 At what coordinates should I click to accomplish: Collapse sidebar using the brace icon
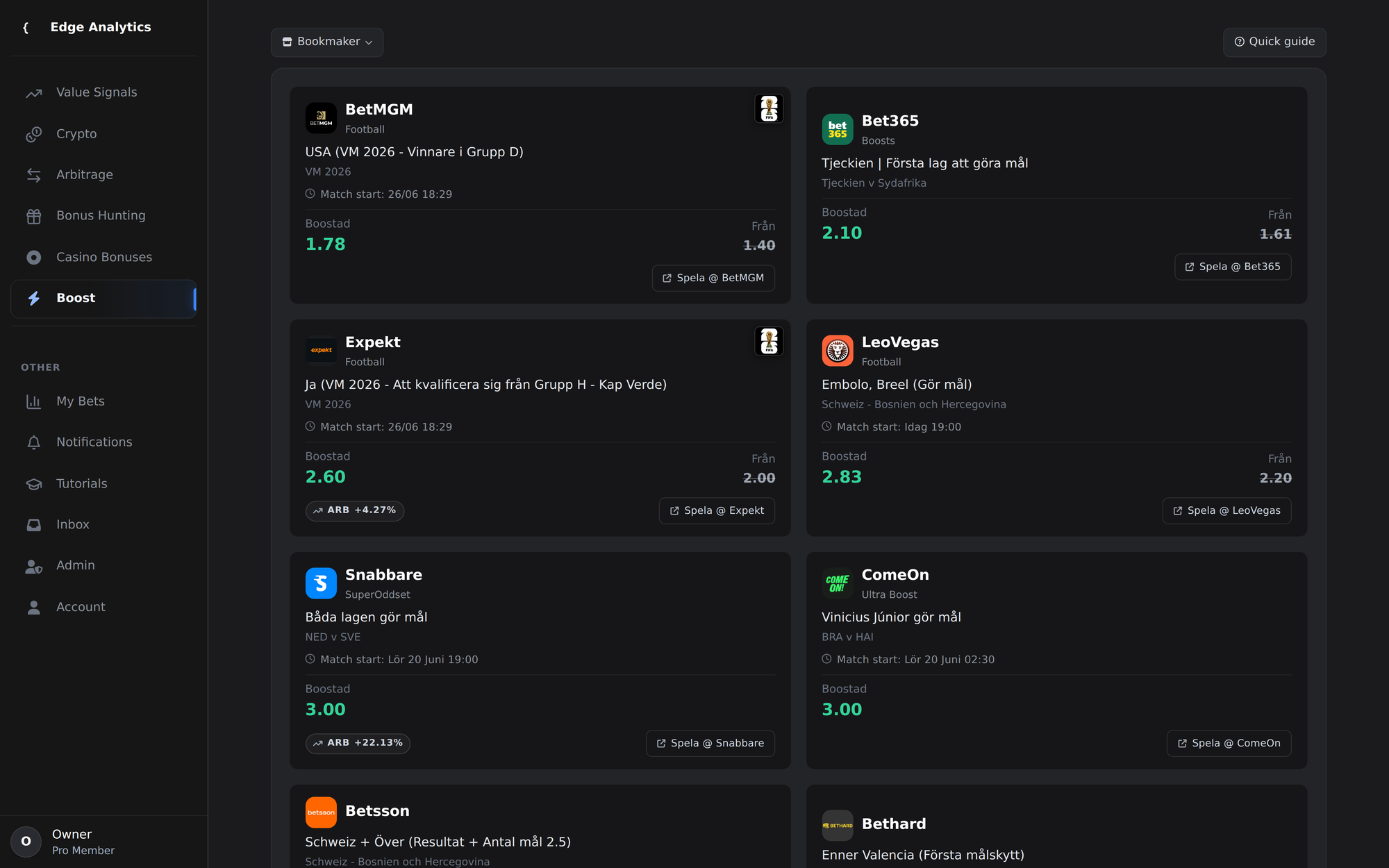pos(26,28)
